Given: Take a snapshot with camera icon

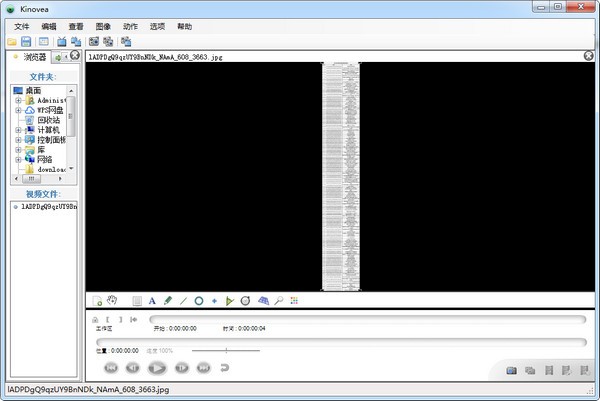Looking at the screenshot, I should 511,370.
